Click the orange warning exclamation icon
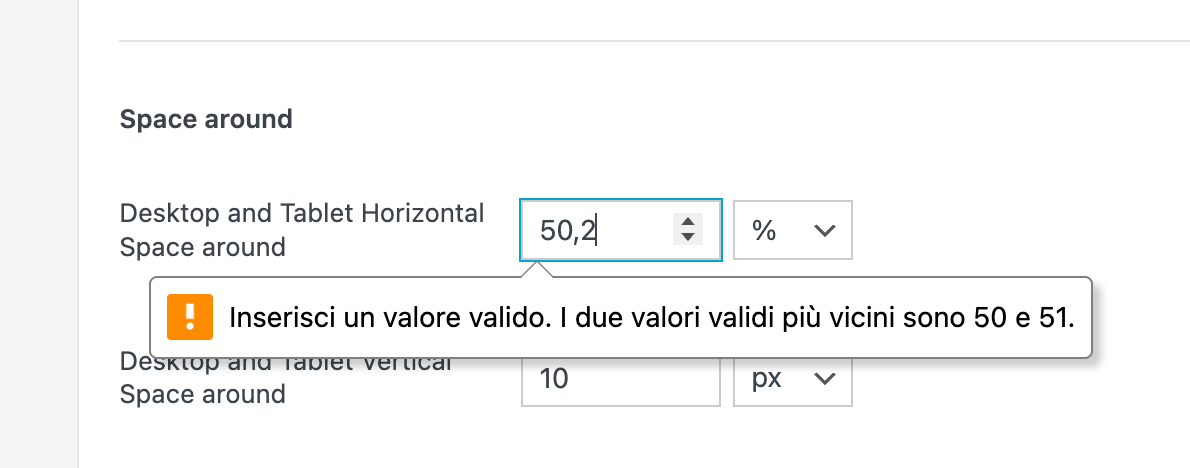Screen dimensions: 1190x468 tap(186, 317)
